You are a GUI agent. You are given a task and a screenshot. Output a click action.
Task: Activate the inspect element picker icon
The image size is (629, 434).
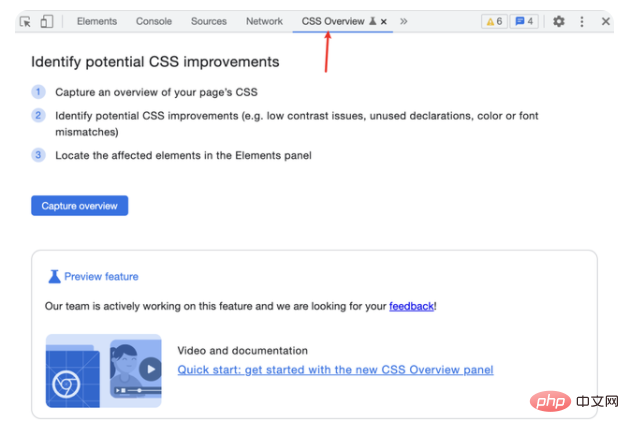[25, 21]
